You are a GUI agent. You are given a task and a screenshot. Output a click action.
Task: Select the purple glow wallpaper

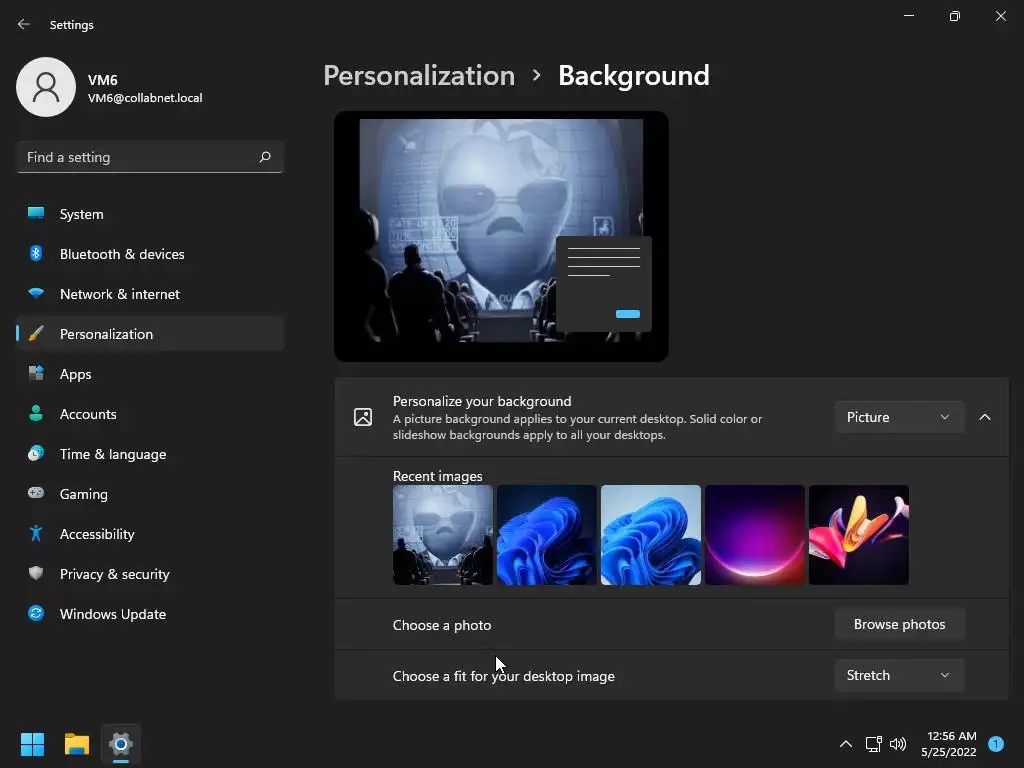[754, 535]
